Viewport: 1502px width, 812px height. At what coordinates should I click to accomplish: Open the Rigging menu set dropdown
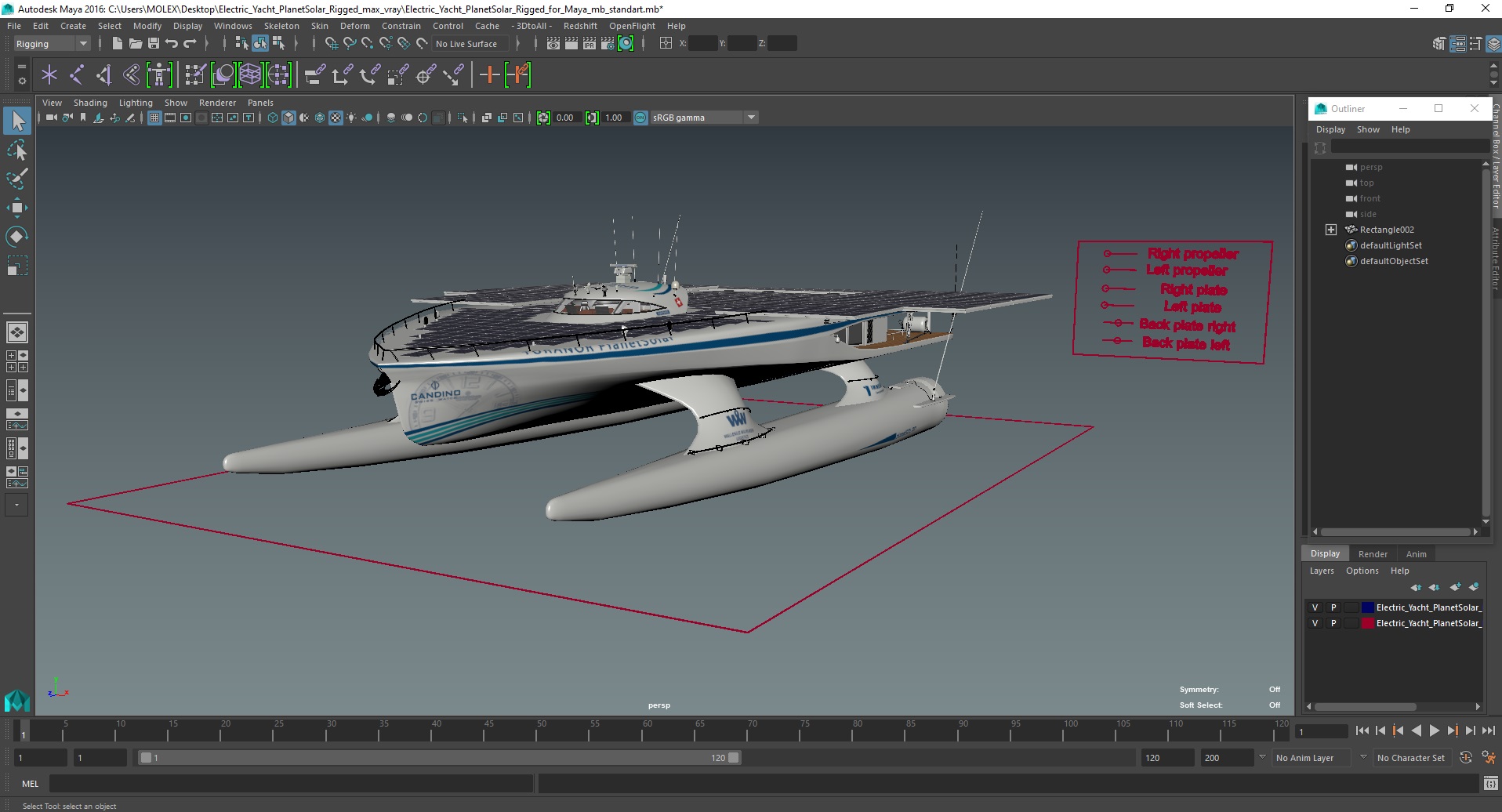52,44
